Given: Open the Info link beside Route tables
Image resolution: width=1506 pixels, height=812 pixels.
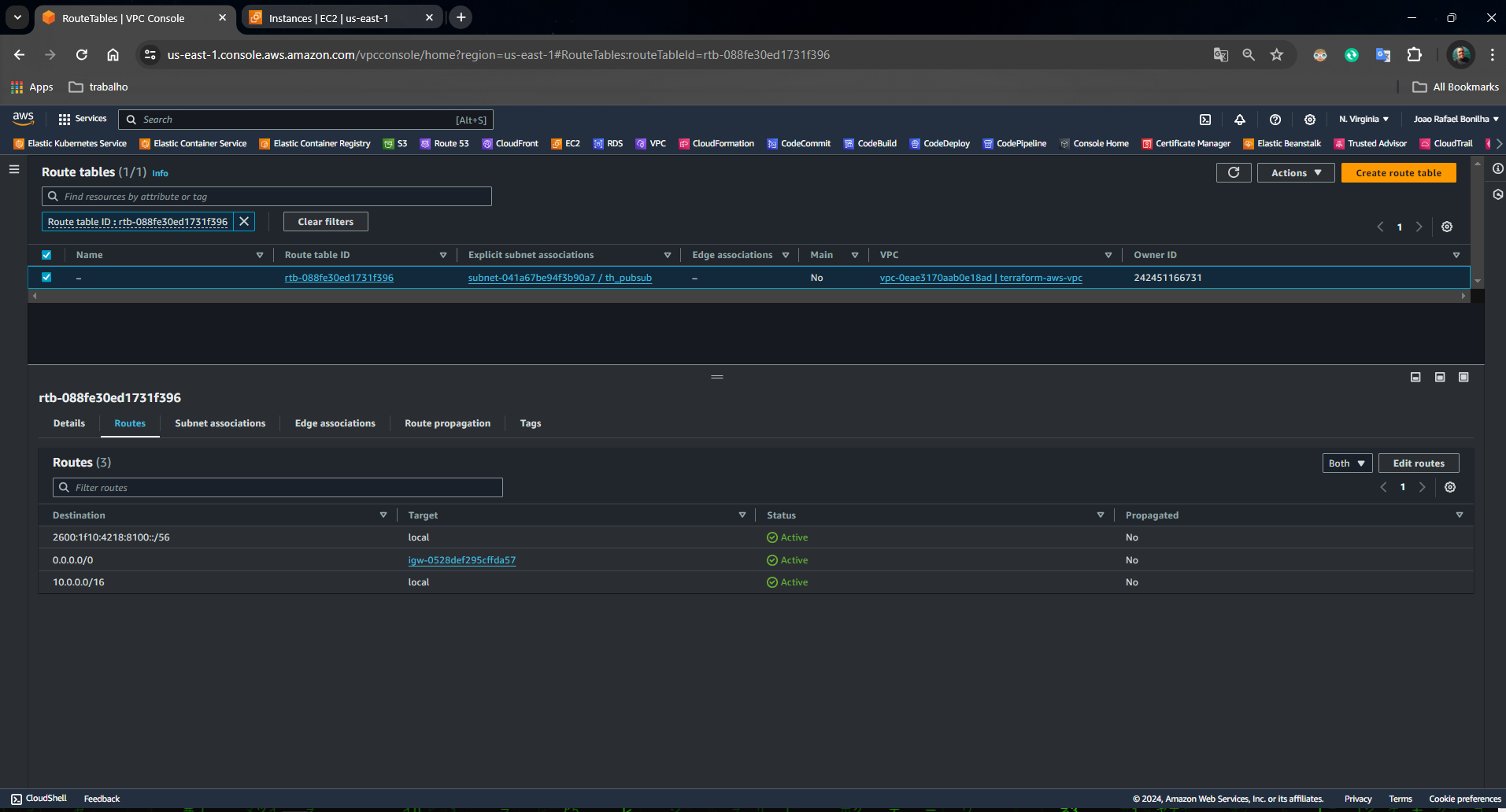Looking at the screenshot, I should point(160,173).
